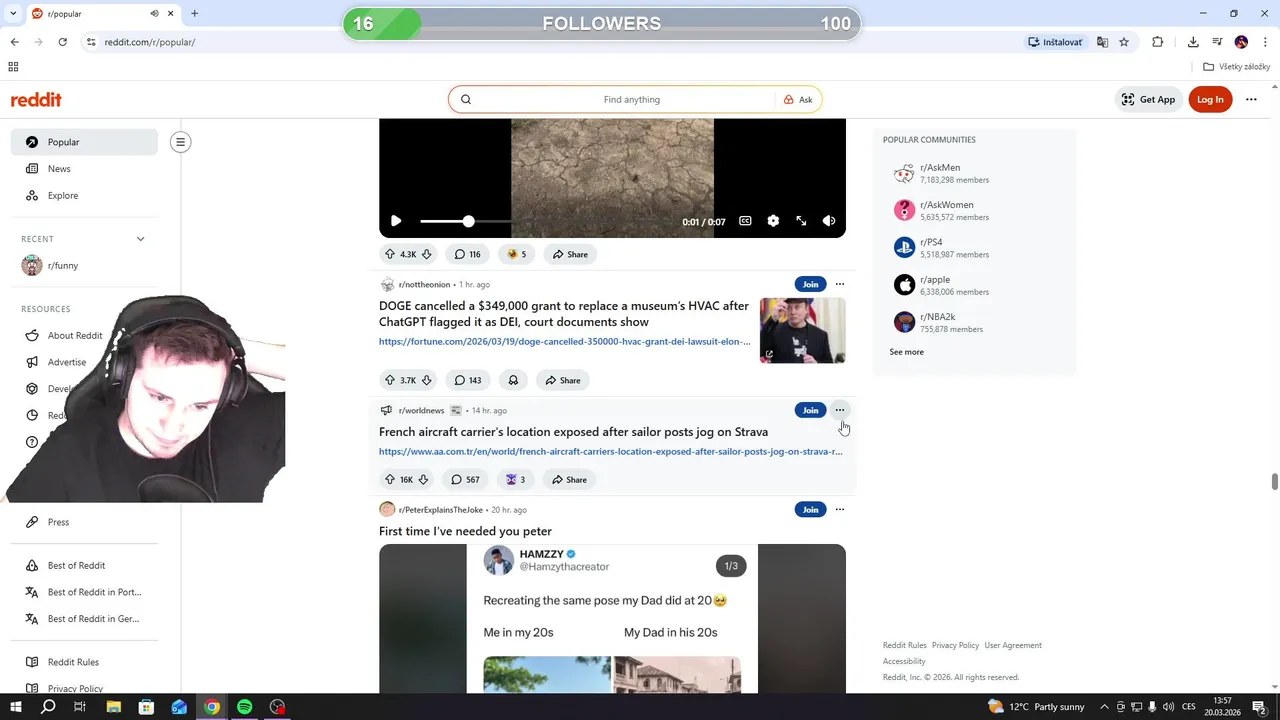Upvote the video post with 4.3K

[389, 254]
